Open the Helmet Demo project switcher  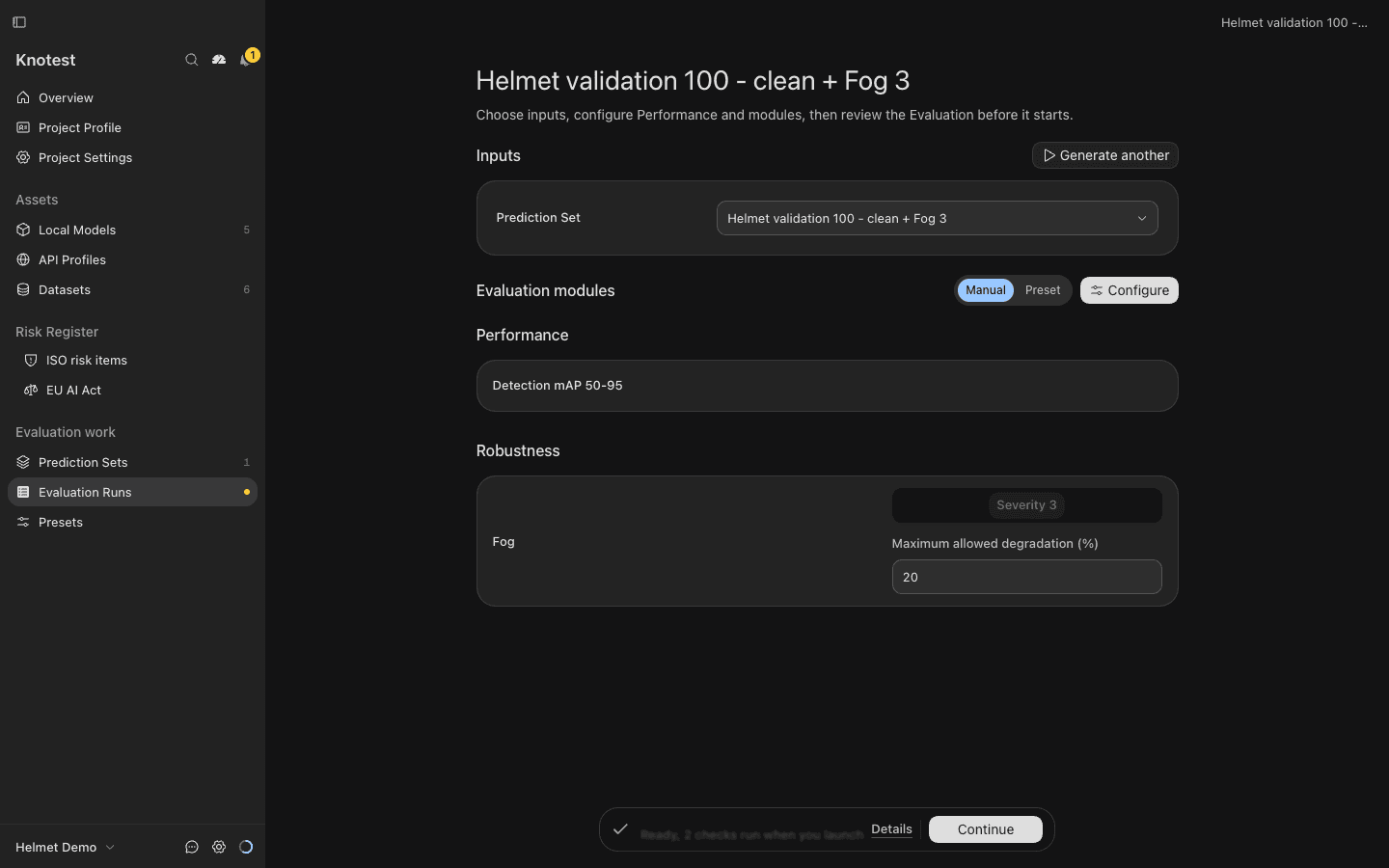tap(65, 847)
